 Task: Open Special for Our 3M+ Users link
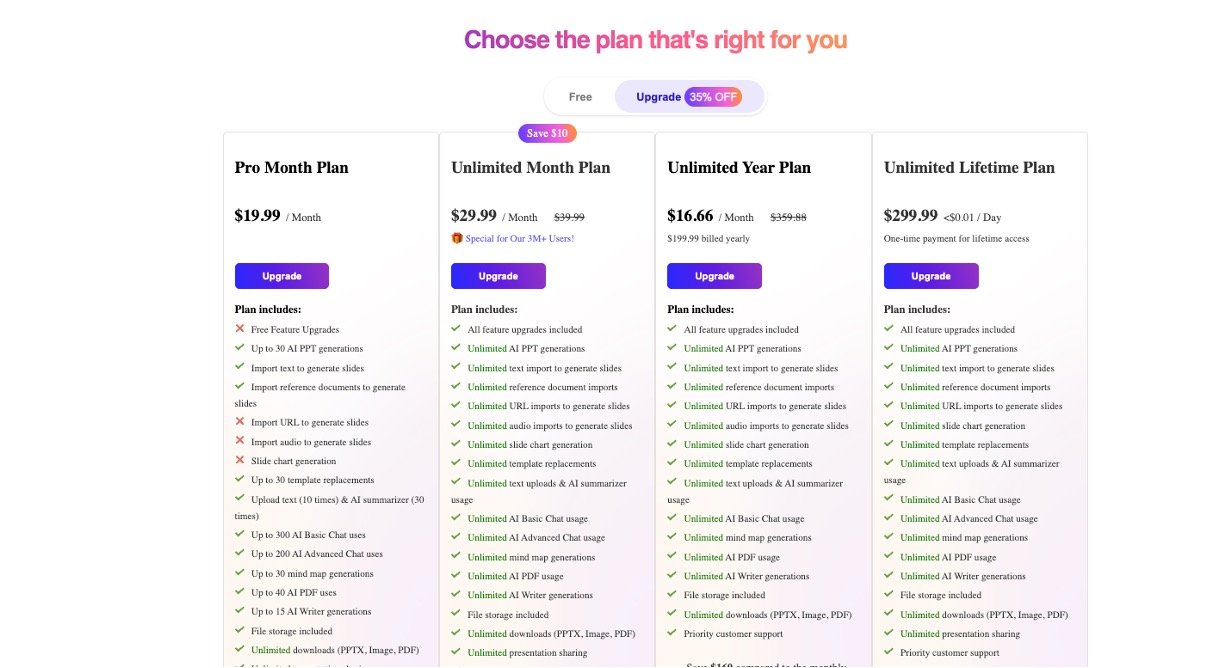tap(520, 239)
